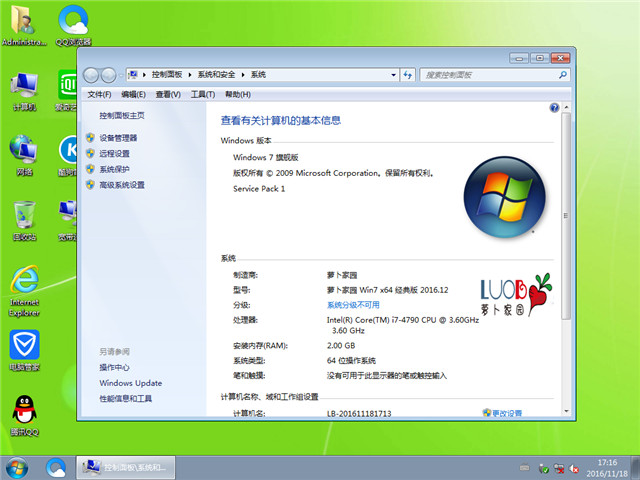Open the blue K music desktop icon
640x480 pixels.
click(67, 155)
